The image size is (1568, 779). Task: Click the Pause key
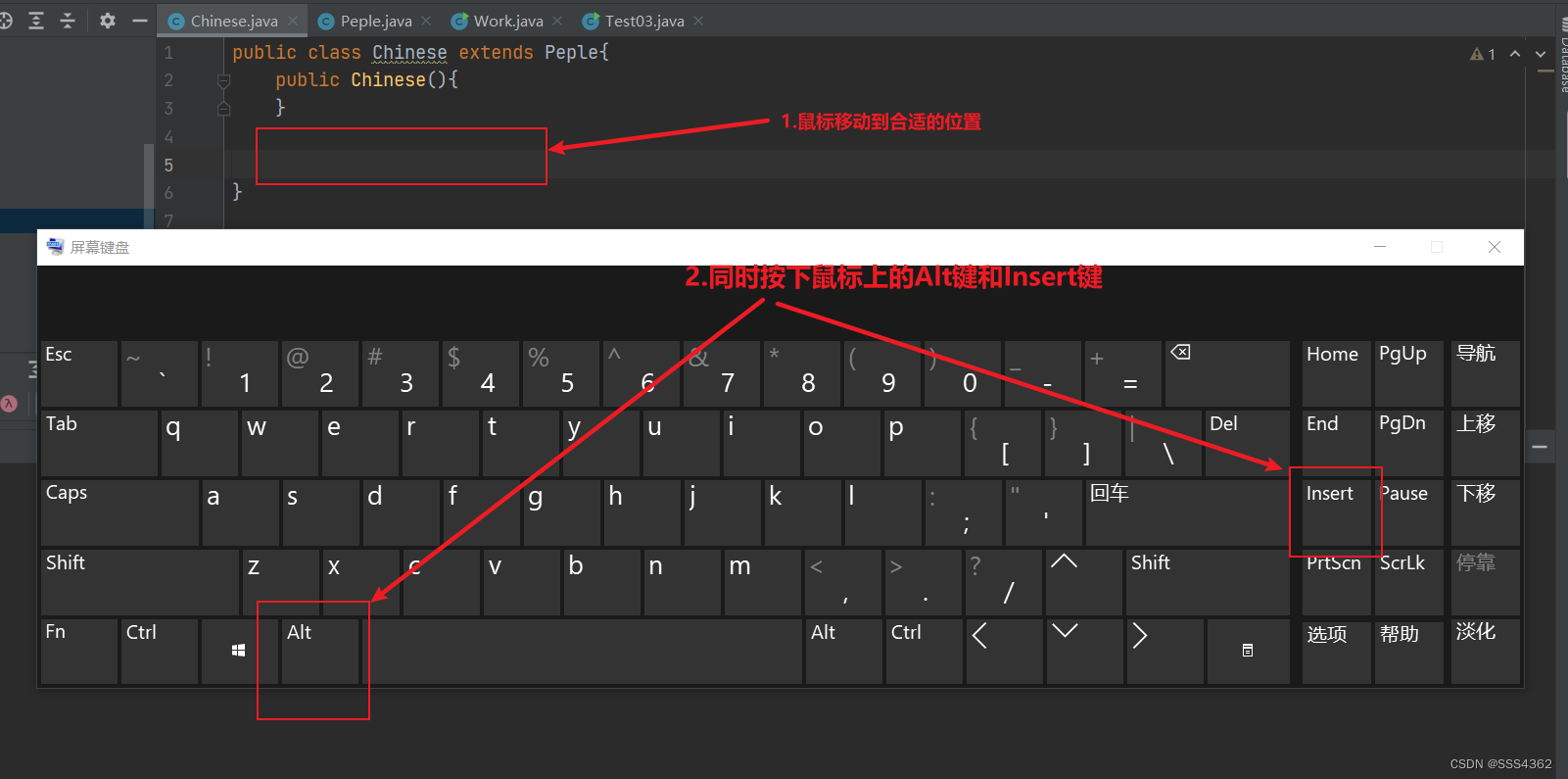[1409, 512]
